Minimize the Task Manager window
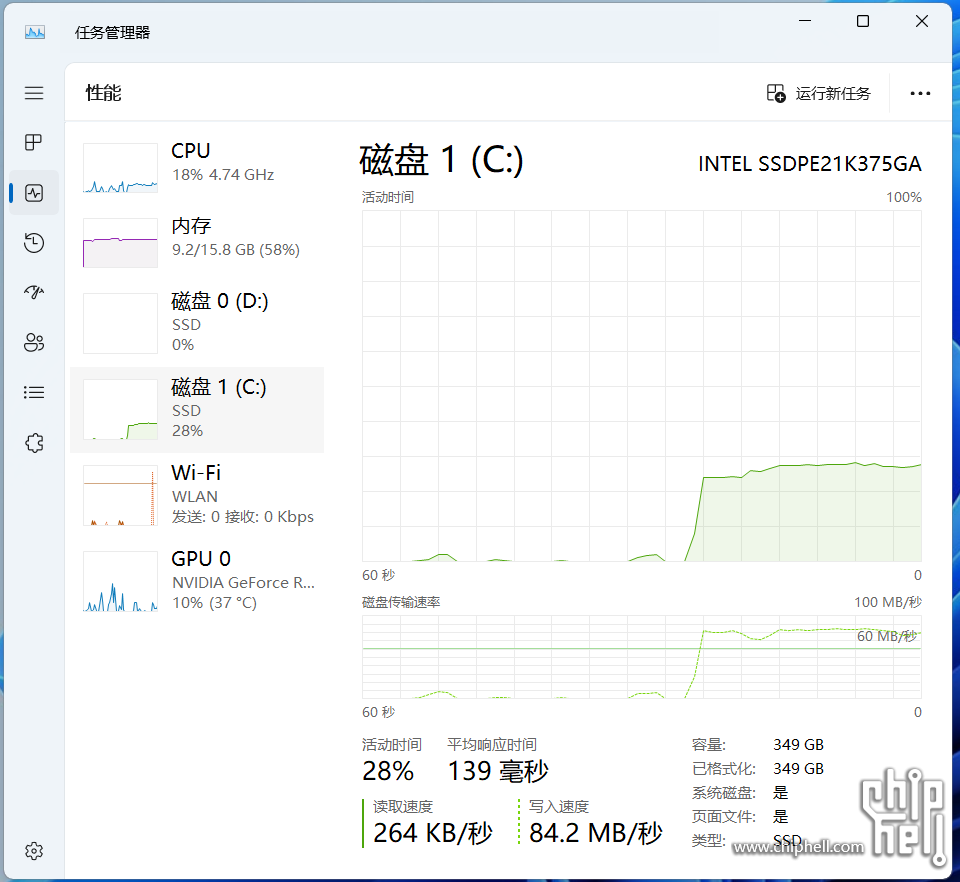960x882 pixels. tap(805, 21)
